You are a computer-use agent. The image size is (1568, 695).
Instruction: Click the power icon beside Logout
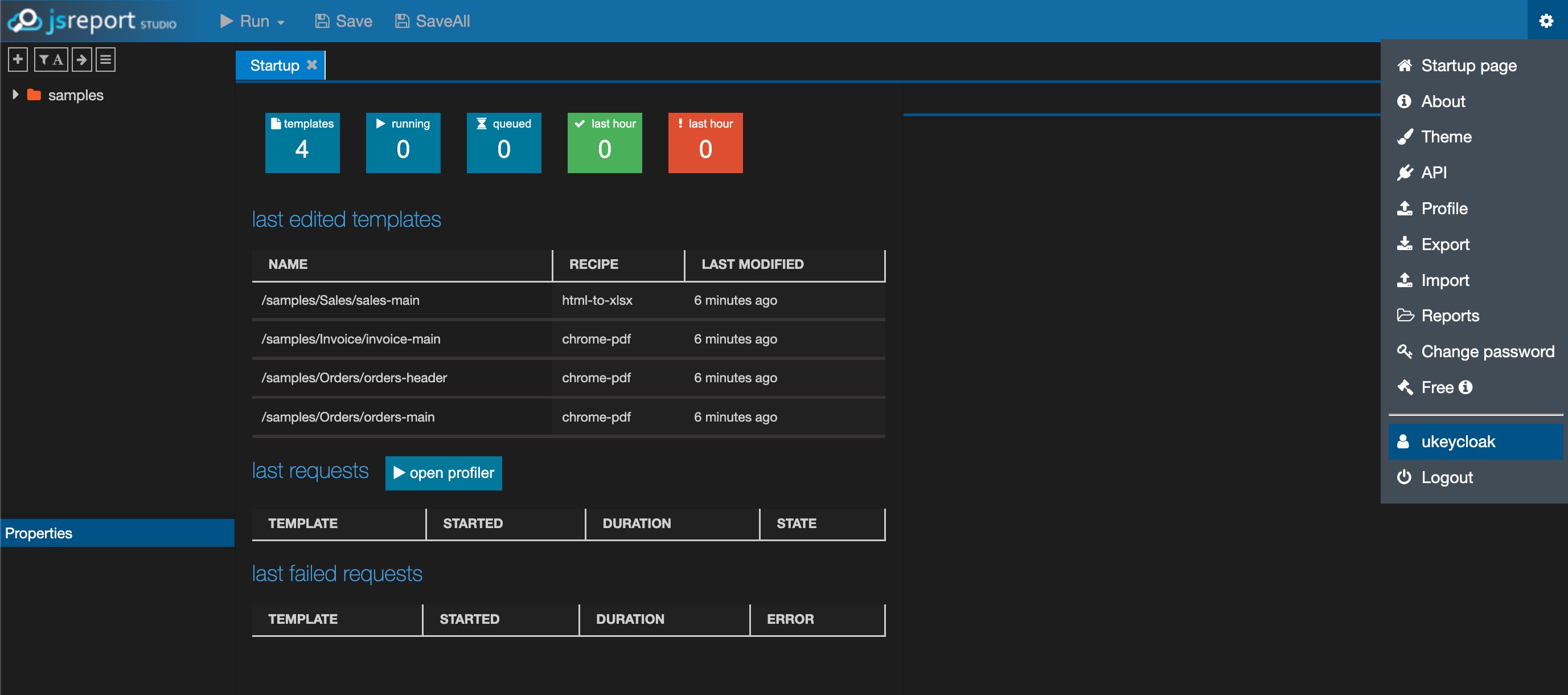coord(1403,477)
